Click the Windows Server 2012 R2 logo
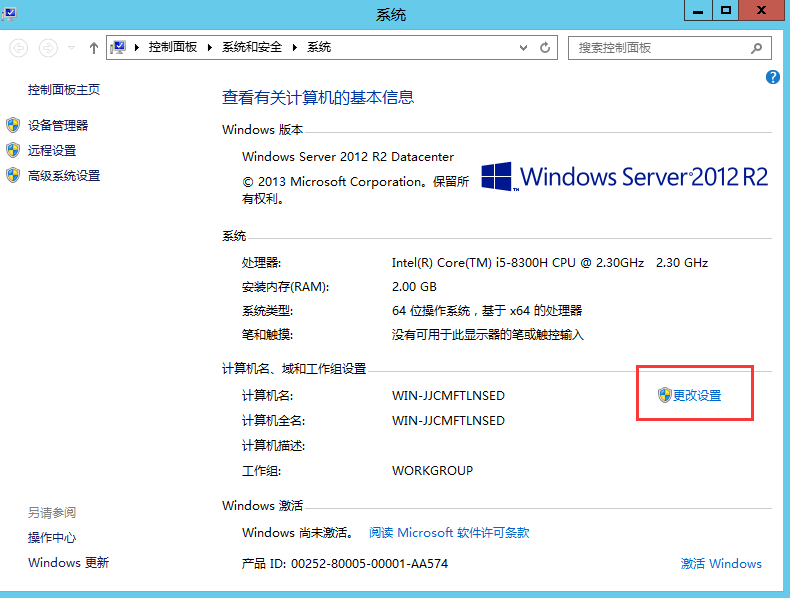The image size is (790, 598). (624, 177)
